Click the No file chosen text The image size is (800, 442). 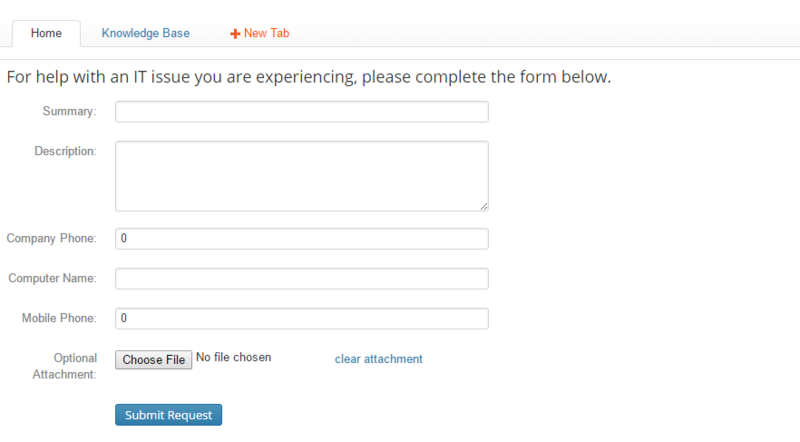point(233,357)
